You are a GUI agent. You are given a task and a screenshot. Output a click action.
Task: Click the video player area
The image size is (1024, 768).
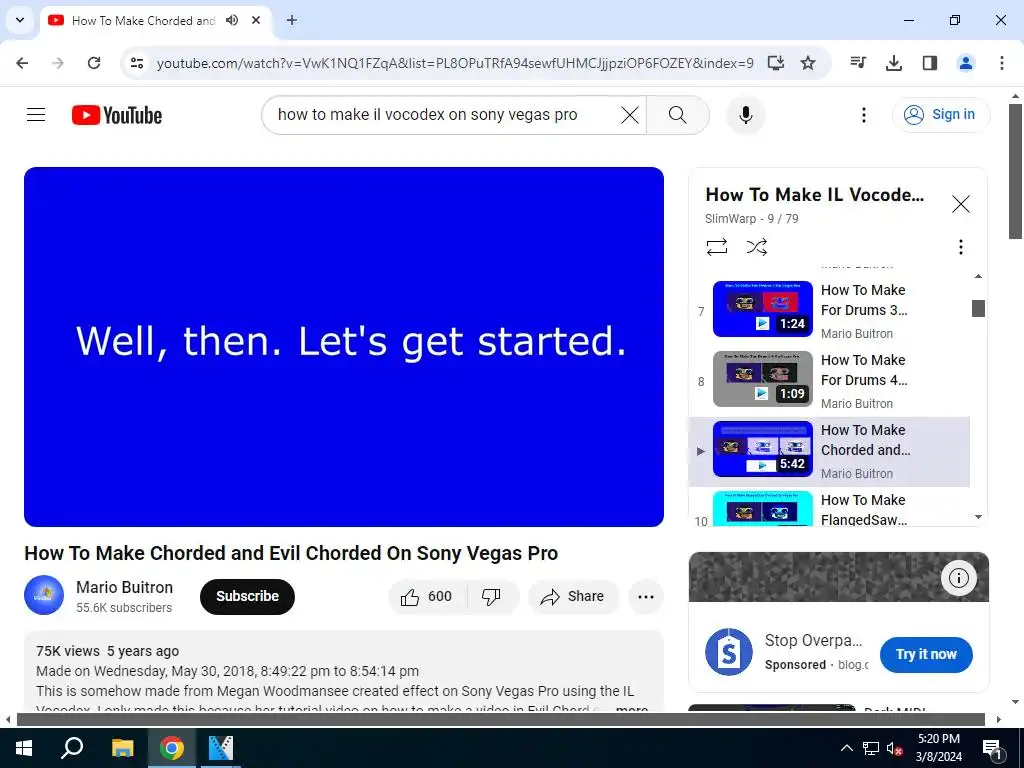344,347
